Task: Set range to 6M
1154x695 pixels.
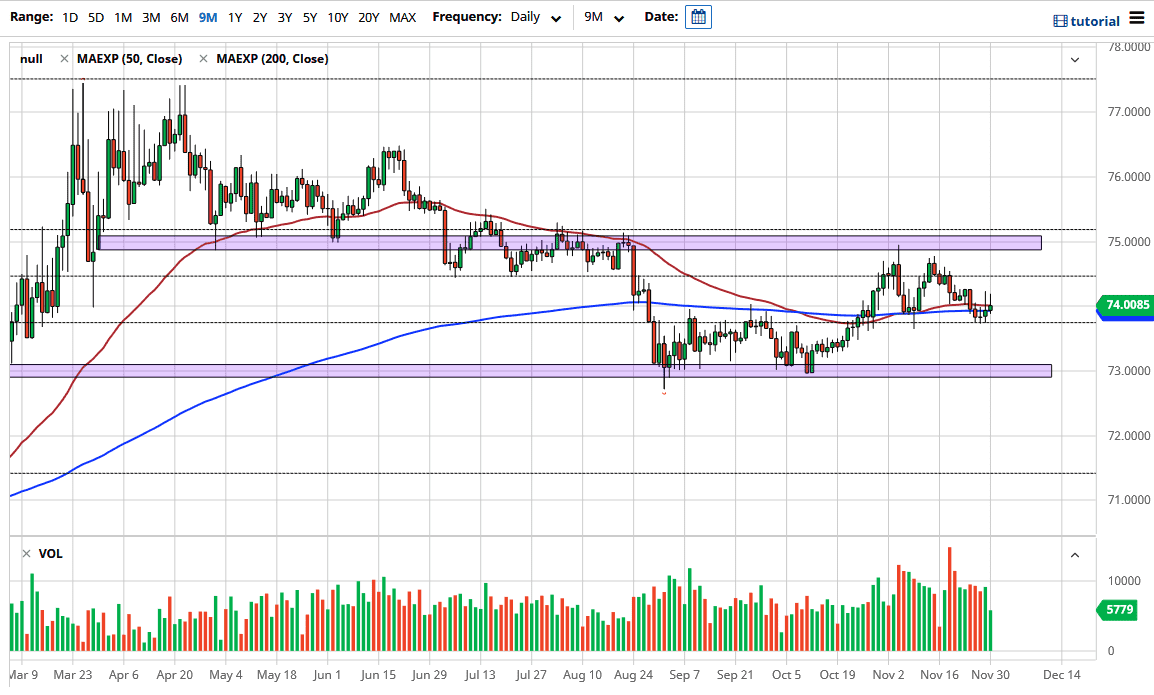Action: [180, 17]
